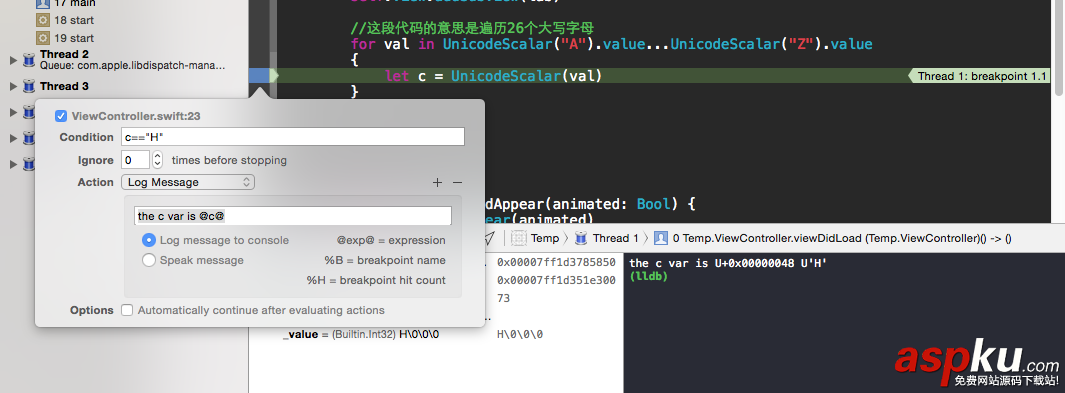This screenshot has height=393, width=1065.
Task: Click the value "0x00007ff1d351e300"
Action: coord(556,280)
